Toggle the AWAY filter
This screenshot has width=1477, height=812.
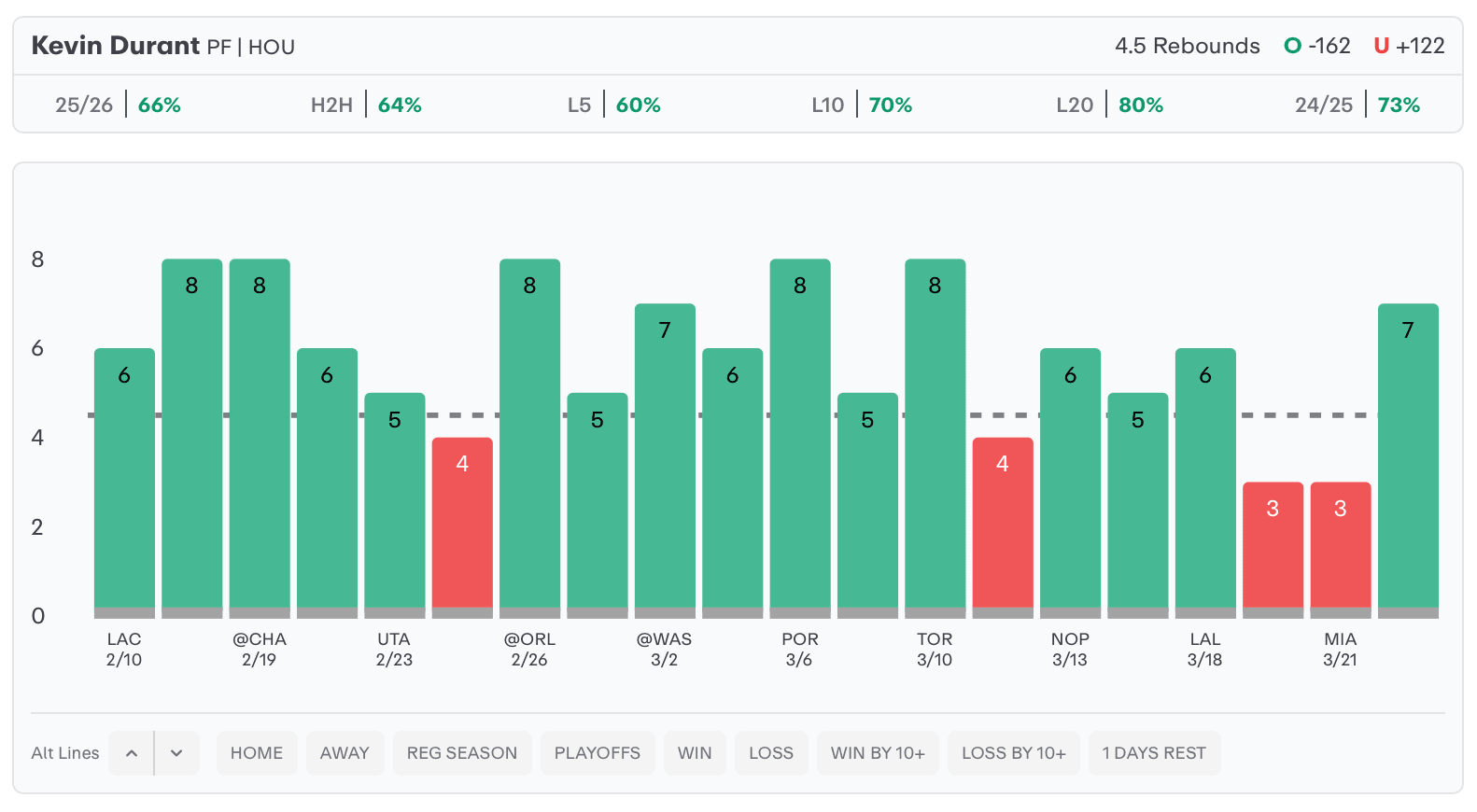click(345, 753)
